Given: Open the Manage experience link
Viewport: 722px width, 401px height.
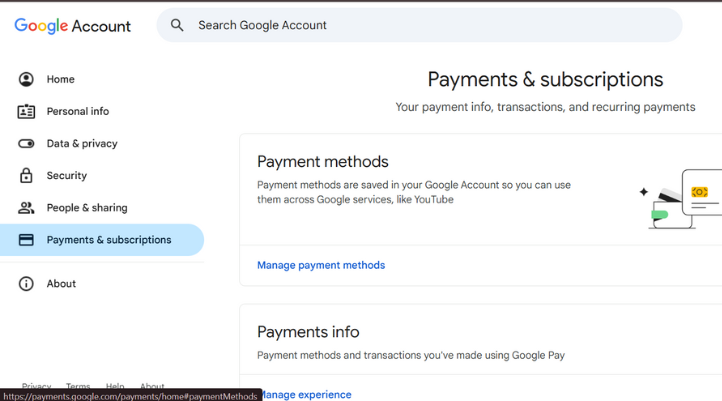Looking at the screenshot, I should coord(306,394).
